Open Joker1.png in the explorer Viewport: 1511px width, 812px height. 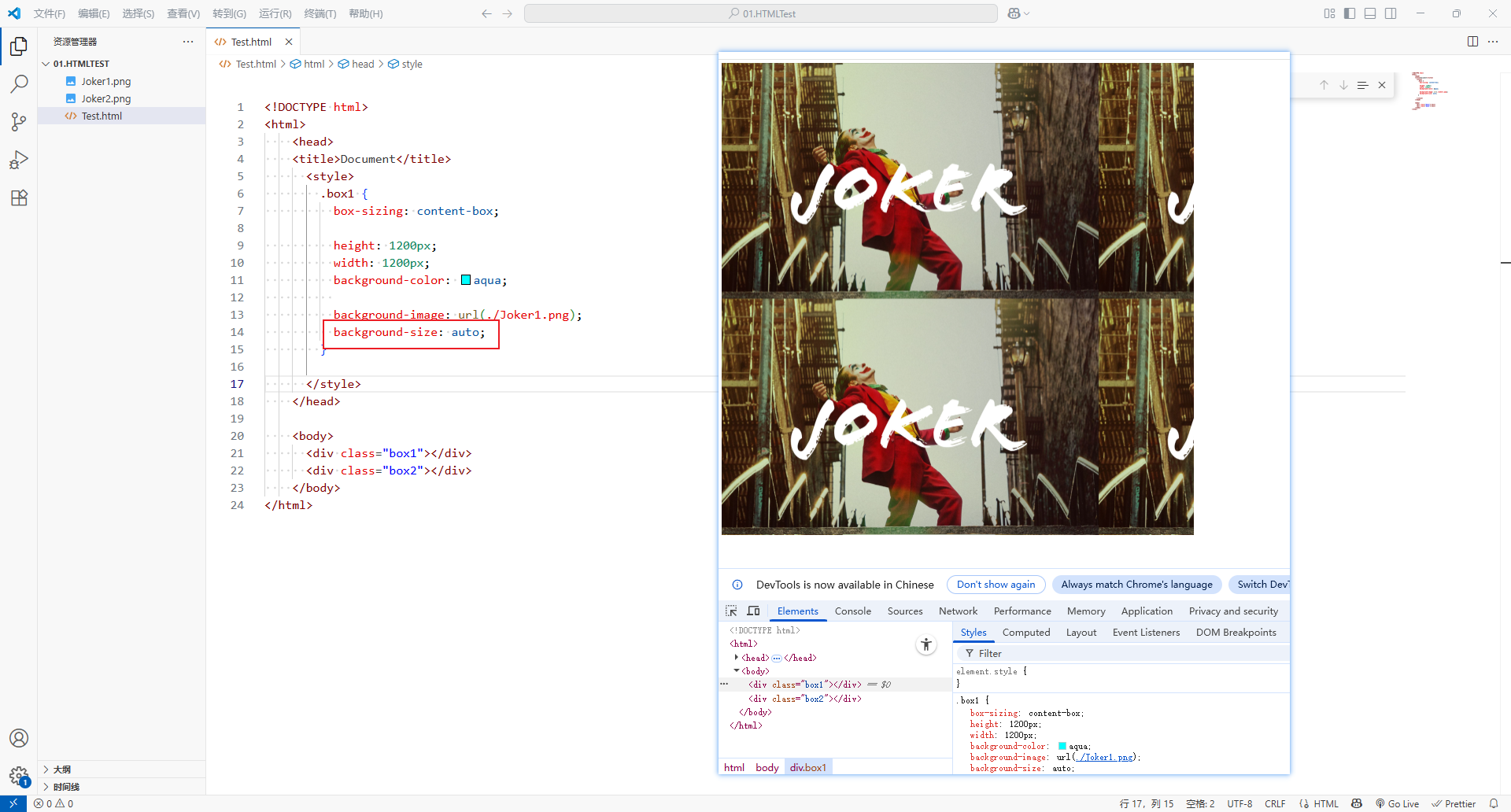click(122, 81)
